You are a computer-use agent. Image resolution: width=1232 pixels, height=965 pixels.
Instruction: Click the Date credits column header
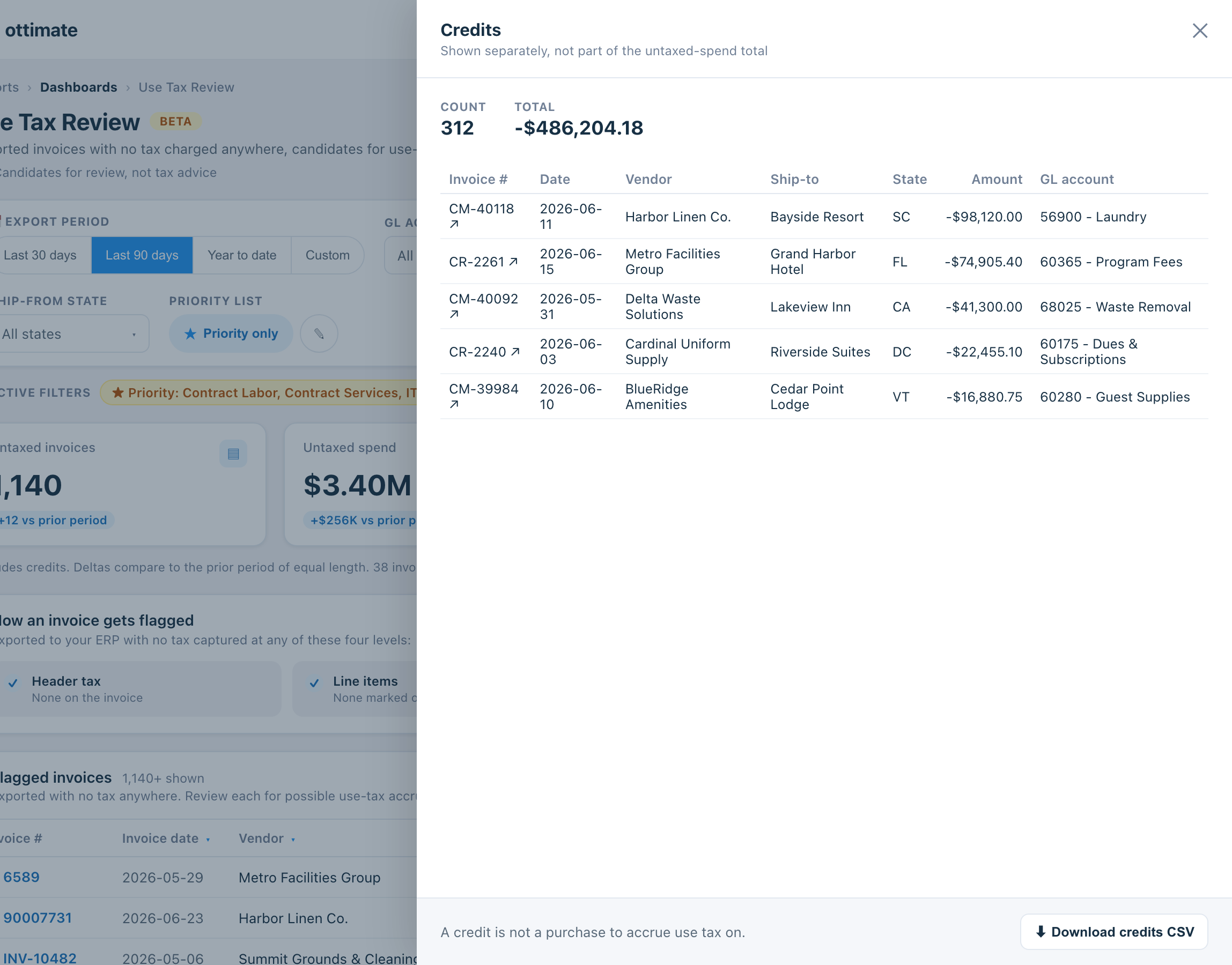[555, 179]
